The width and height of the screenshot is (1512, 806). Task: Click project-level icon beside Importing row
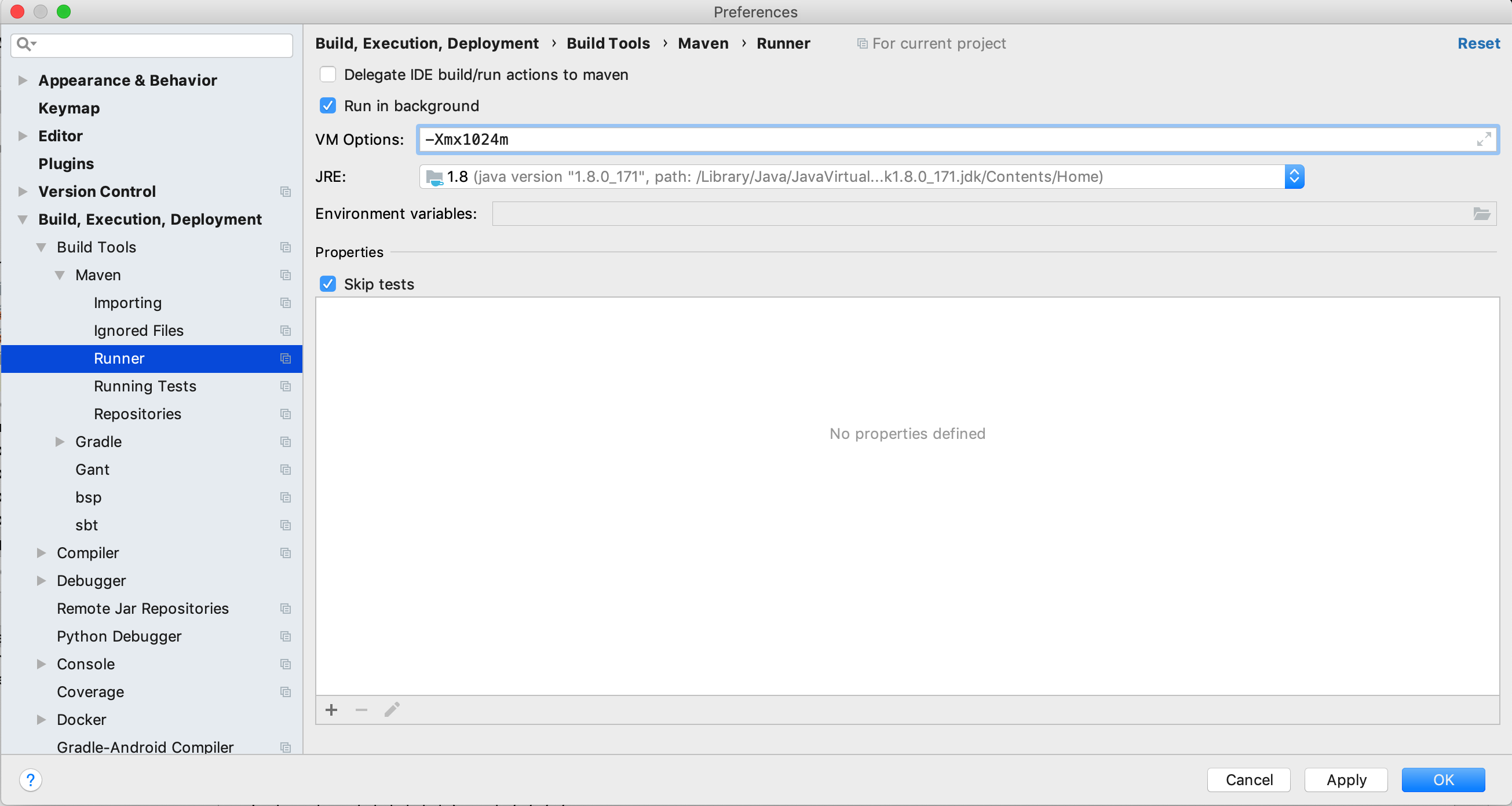pyautogui.click(x=286, y=303)
